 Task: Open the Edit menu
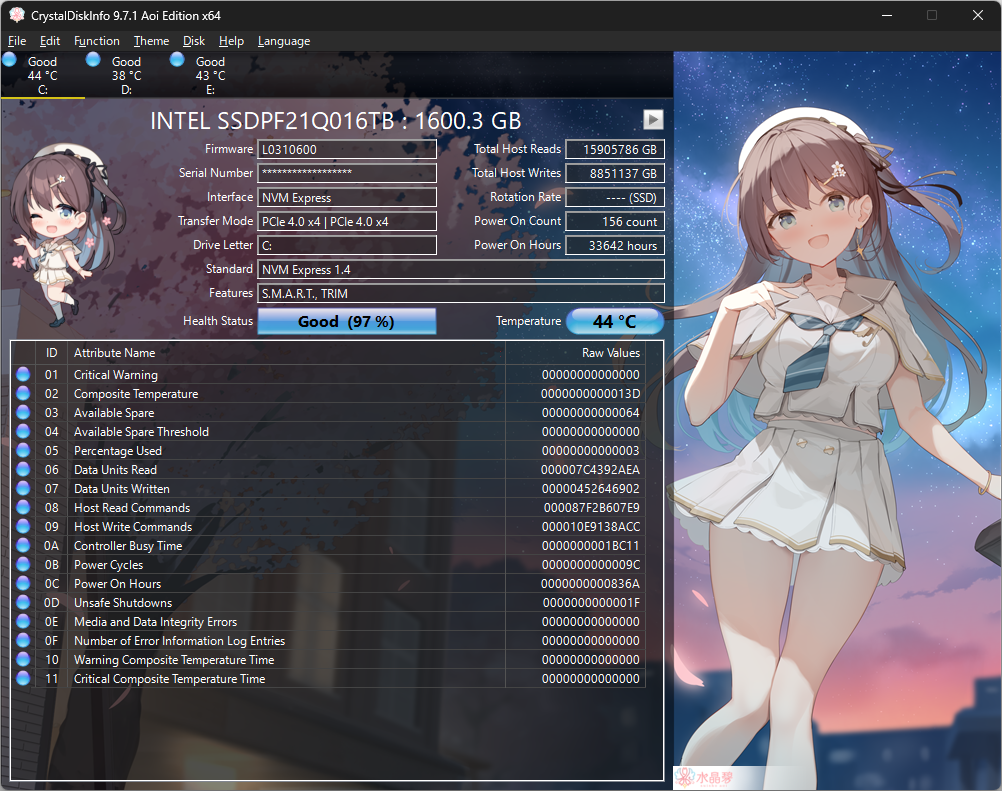pyautogui.click(x=50, y=41)
